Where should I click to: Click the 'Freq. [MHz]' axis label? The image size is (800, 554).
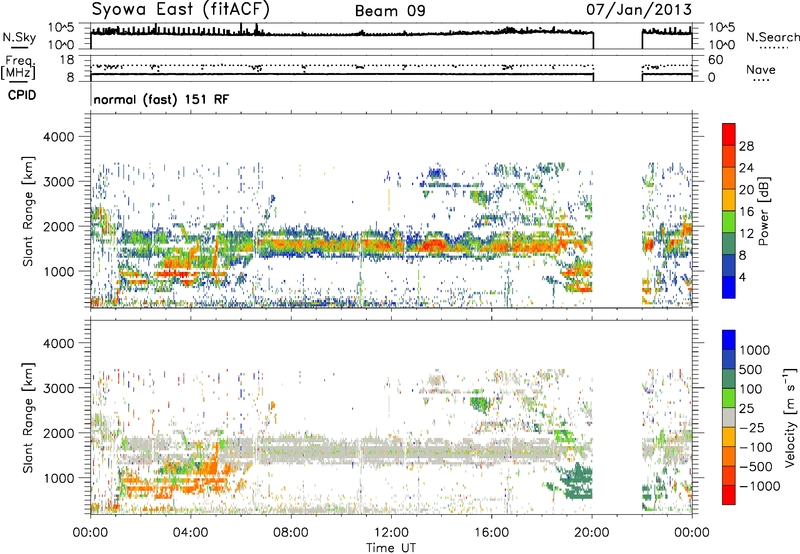[18, 68]
